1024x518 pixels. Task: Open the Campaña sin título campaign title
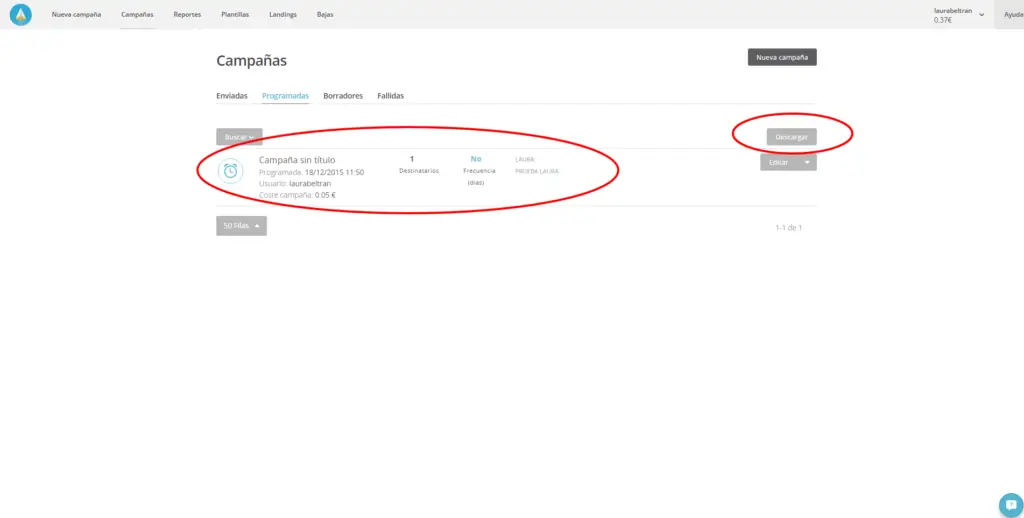pos(297,160)
